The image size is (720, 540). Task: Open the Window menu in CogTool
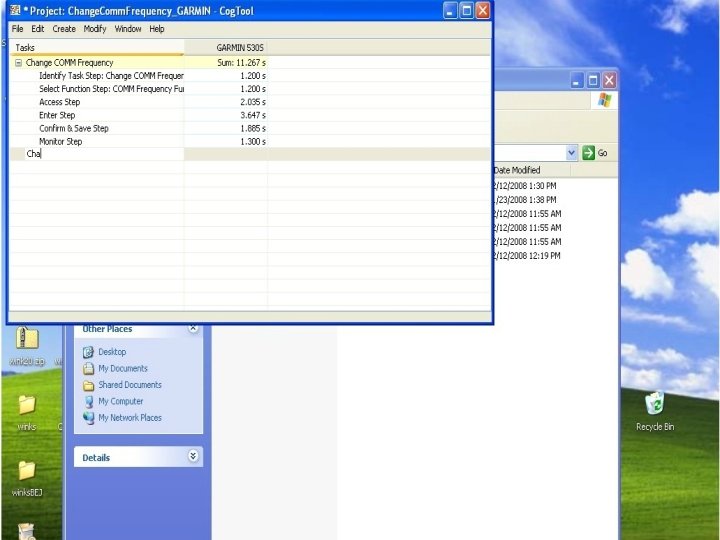pos(128,29)
